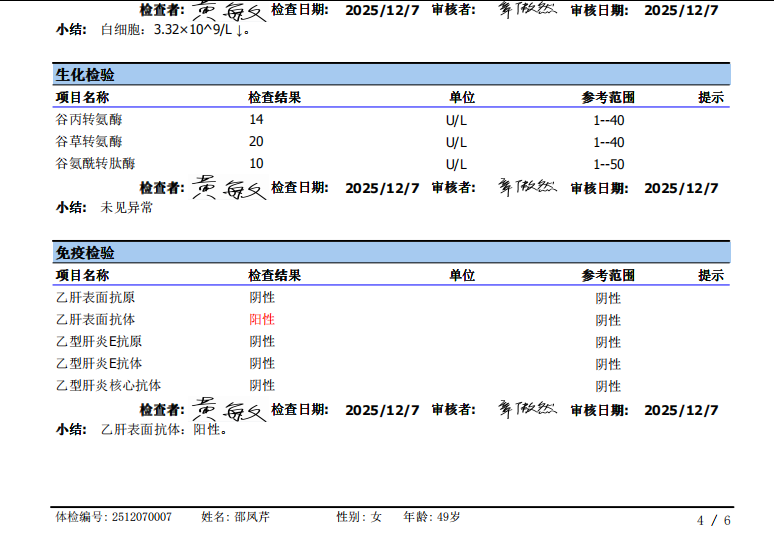Click the 乙肝表面抗体：阳性 summary text

point(164,430)
